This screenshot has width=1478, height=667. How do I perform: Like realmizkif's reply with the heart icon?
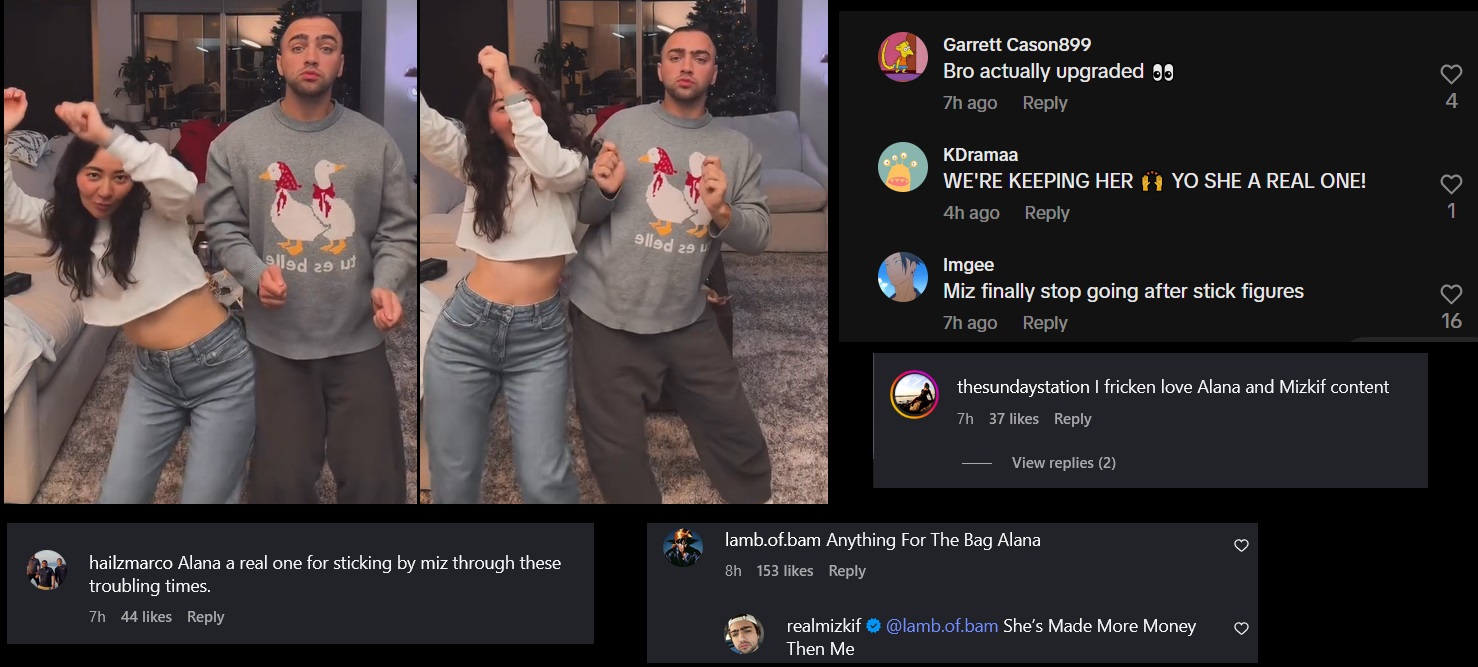point(1241,629)
